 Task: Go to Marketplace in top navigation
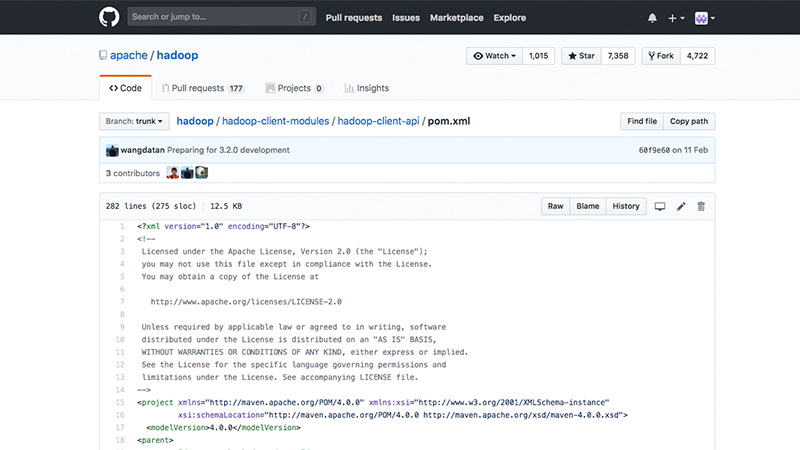click(457, 17)
